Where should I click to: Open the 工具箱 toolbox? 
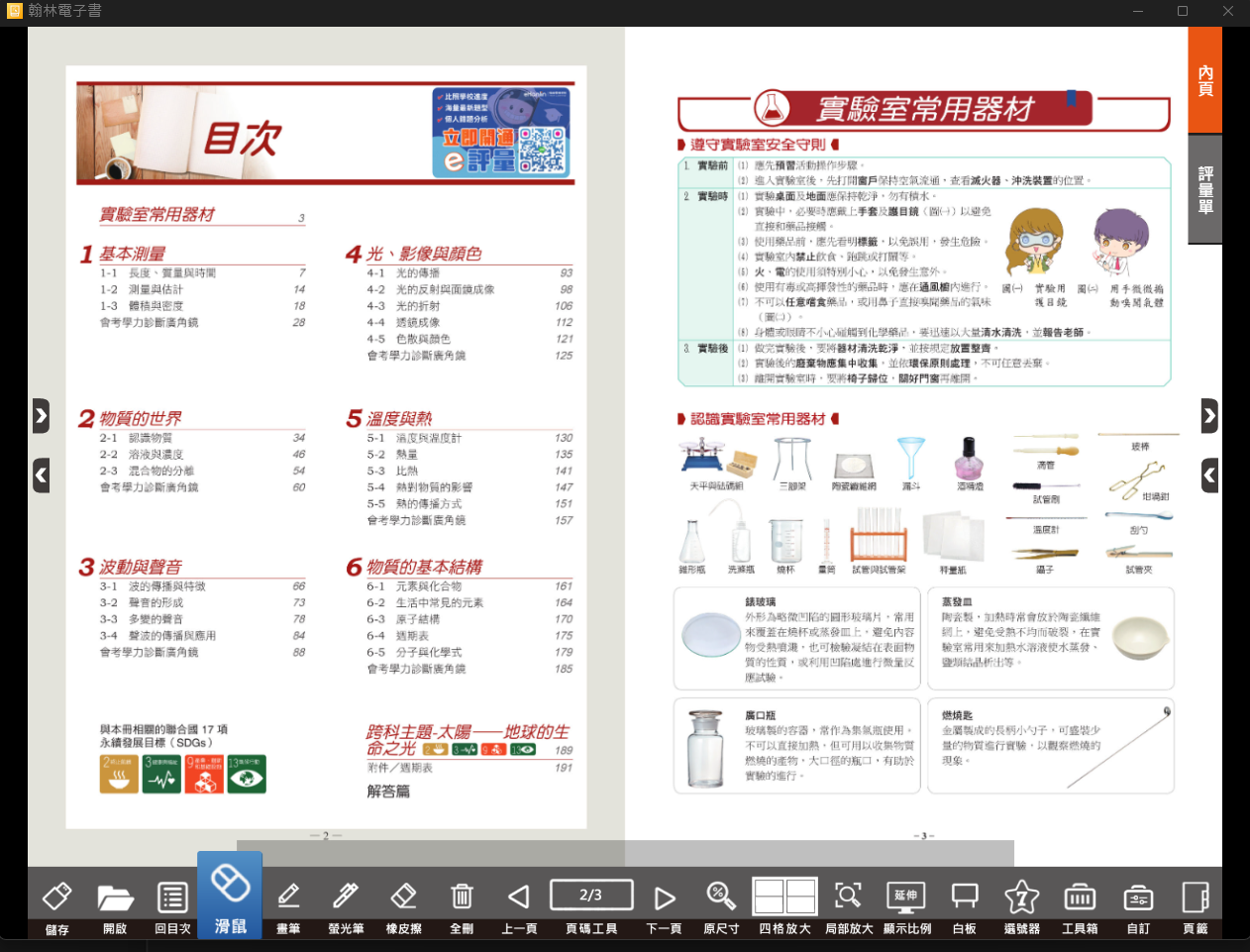[1080, 906]
